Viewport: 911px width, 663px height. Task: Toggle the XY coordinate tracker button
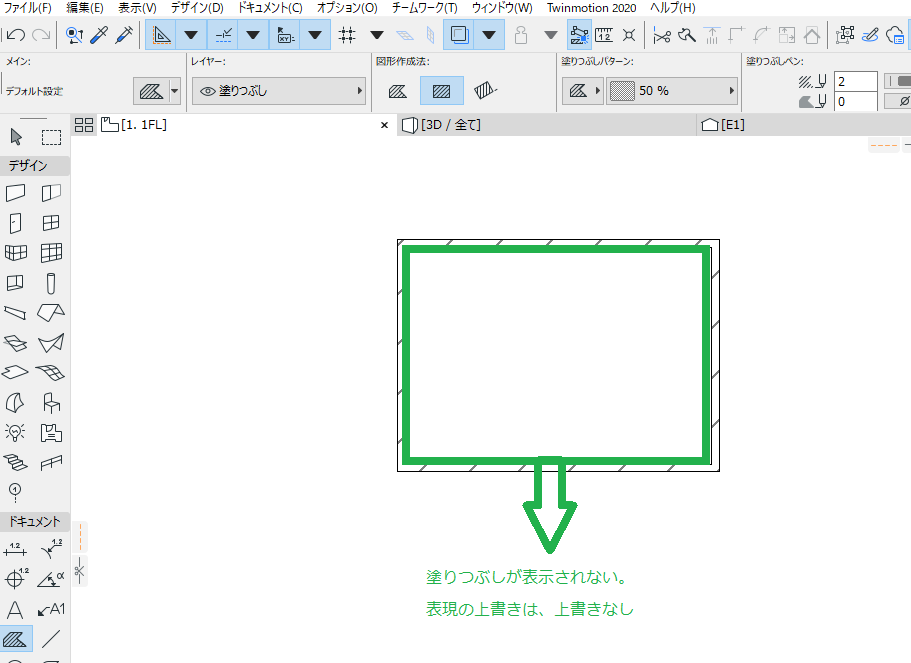point(285,35)
